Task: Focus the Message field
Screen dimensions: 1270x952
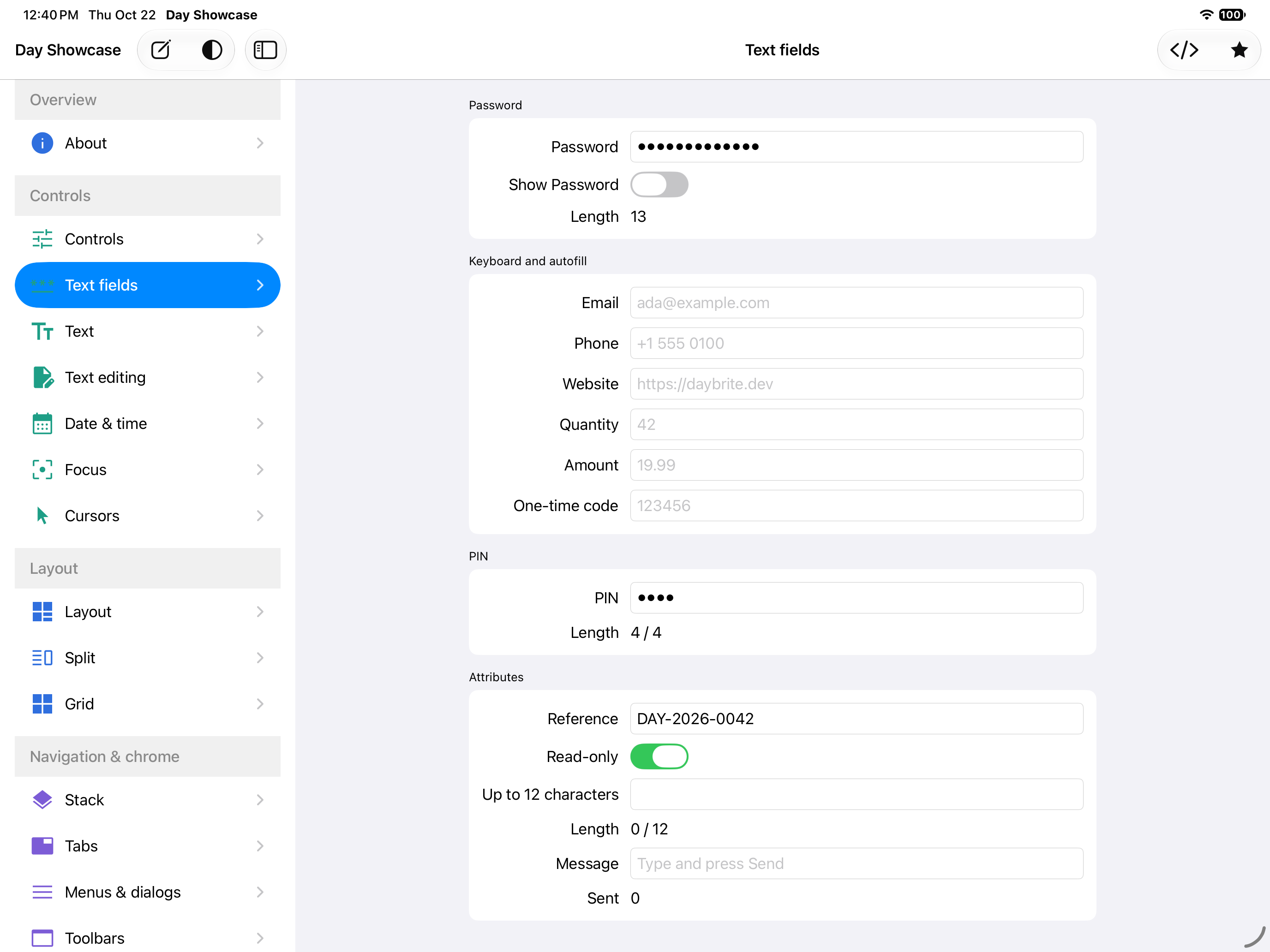Action: (x=857, y=863)
